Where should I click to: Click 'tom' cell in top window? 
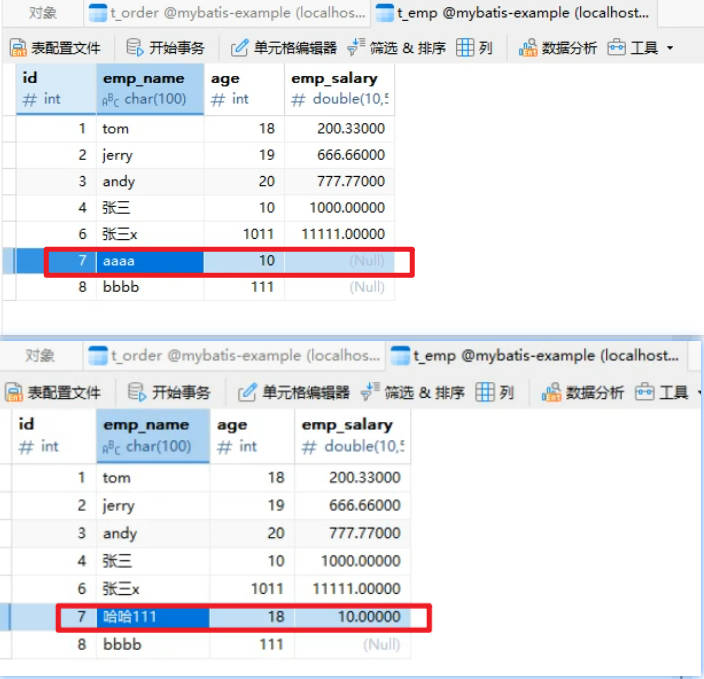click(150, 129)
